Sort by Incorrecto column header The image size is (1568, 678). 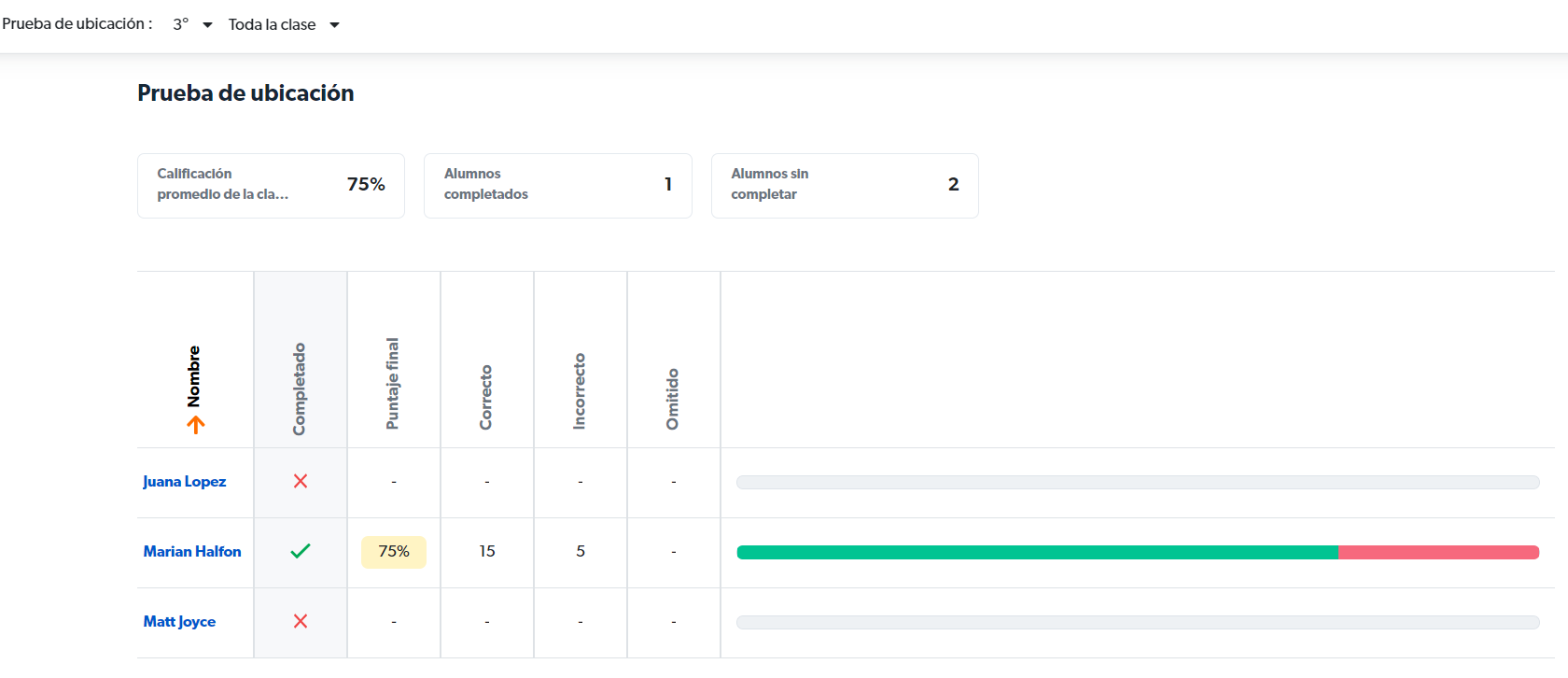pos(580,391)
